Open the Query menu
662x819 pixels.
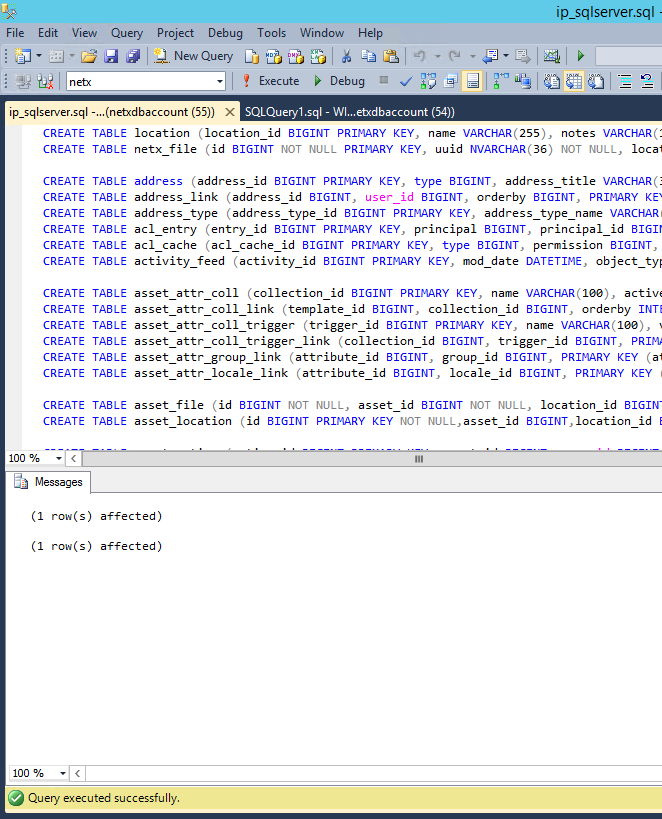pos(127,33)
